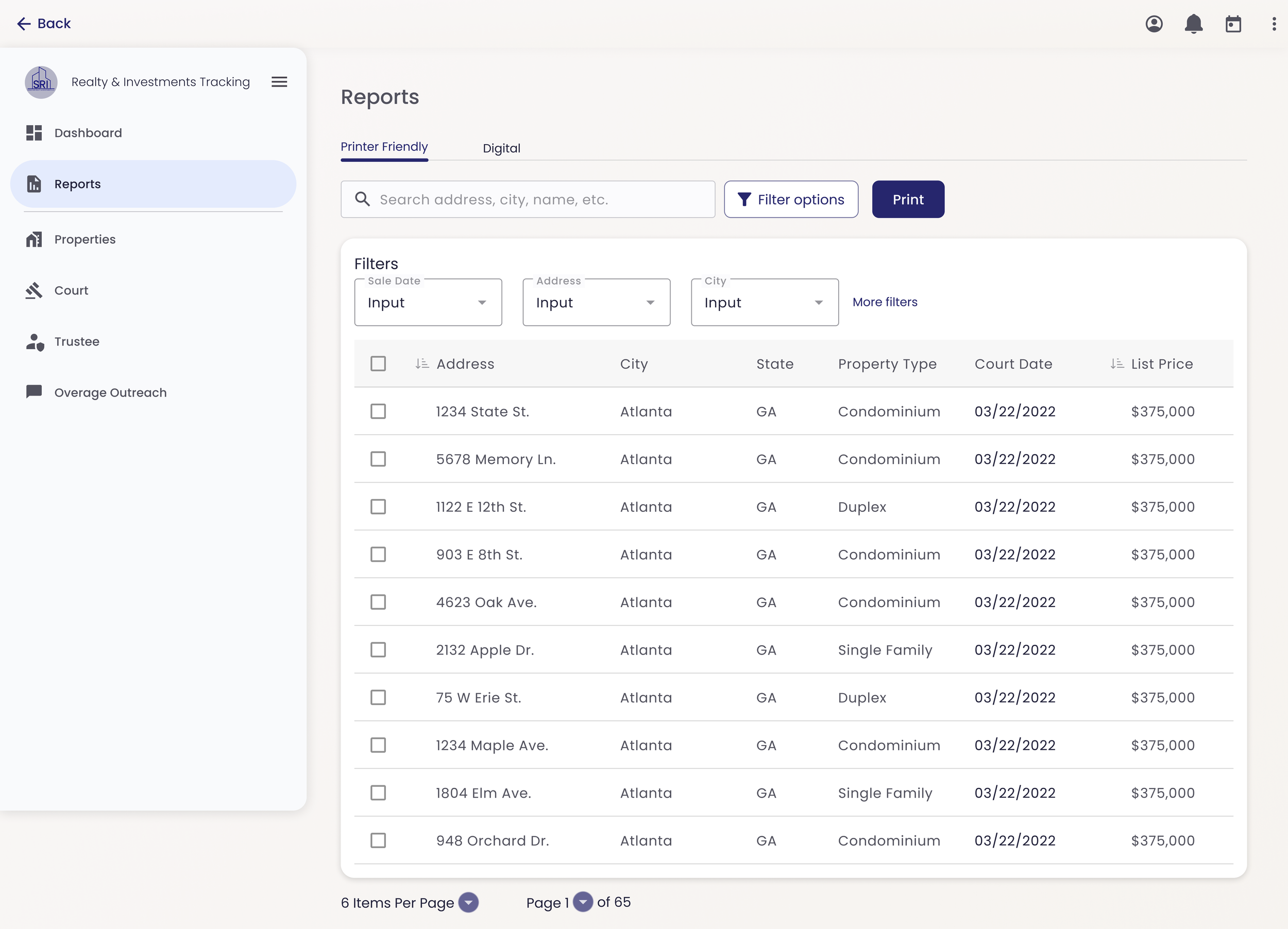Sort by List Price sort icon
Screen dimensions: 1288x929
(1116, 364)
